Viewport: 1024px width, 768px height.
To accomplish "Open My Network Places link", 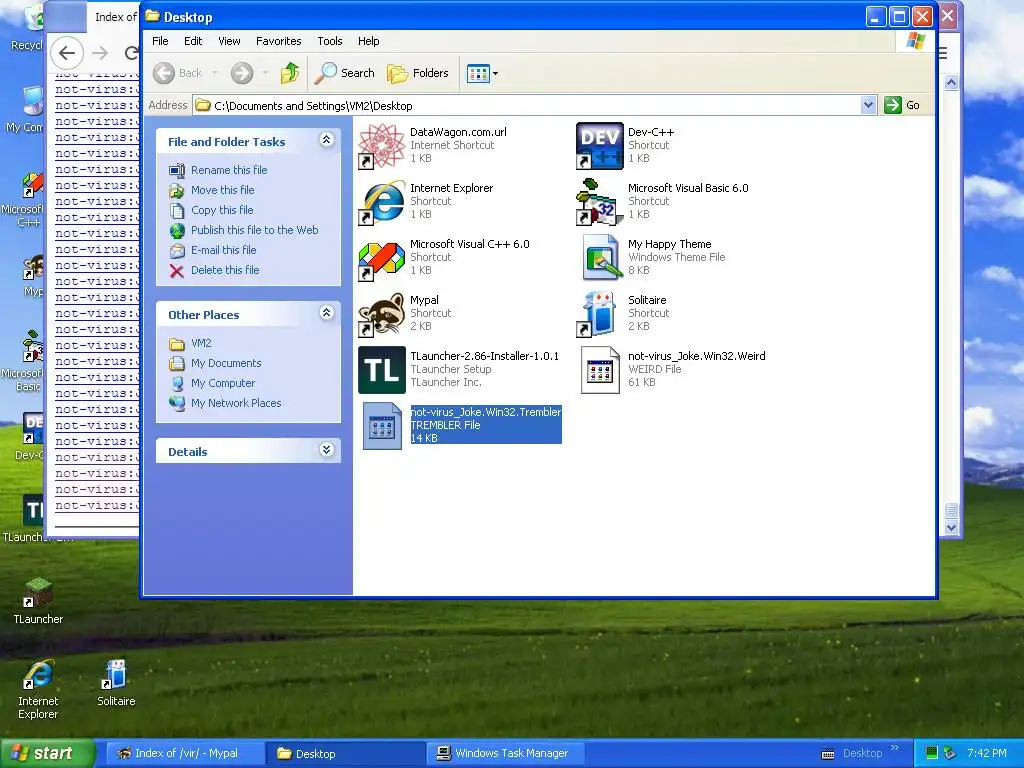I will point(236,404).
